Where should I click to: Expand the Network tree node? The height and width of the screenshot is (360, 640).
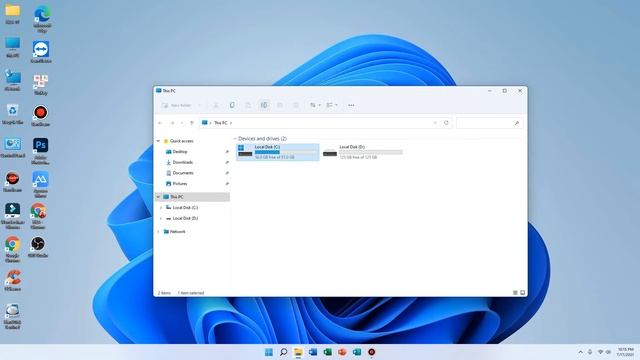click(x=158, y=232)
